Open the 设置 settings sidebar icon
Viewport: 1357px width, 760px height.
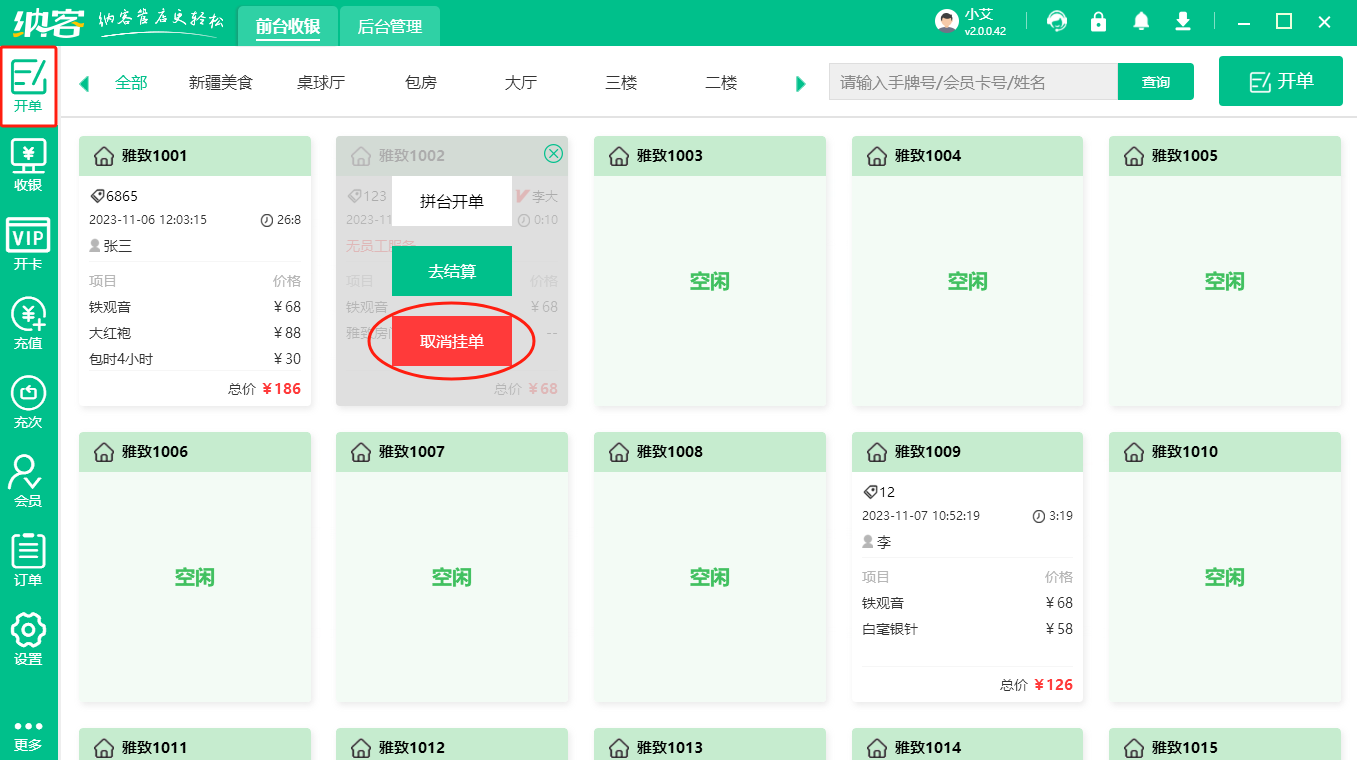pyautogui.click(x=29, y=639)
